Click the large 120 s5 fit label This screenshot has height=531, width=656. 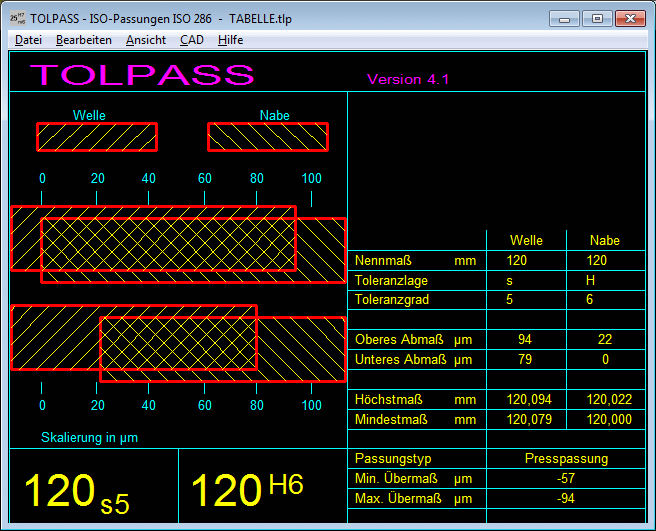point(78,492)
